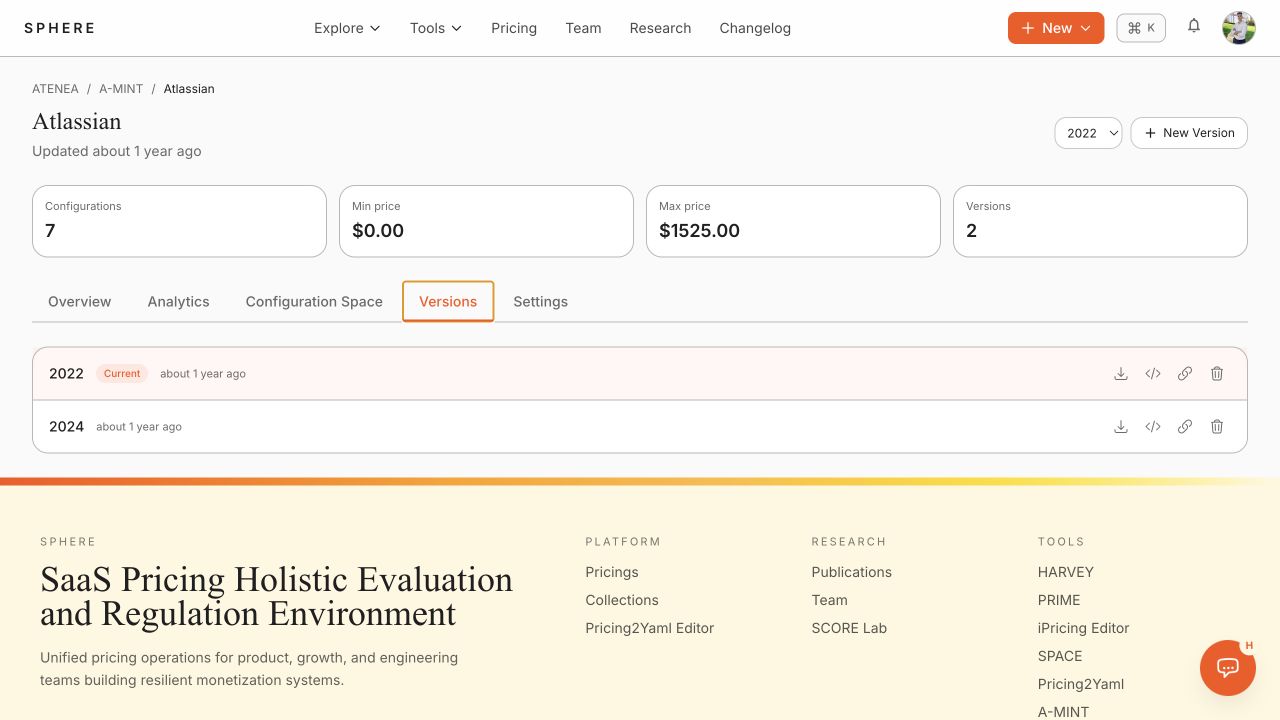Switch to the Analytics tab
1280x720 pixels.
pos(179,302)
